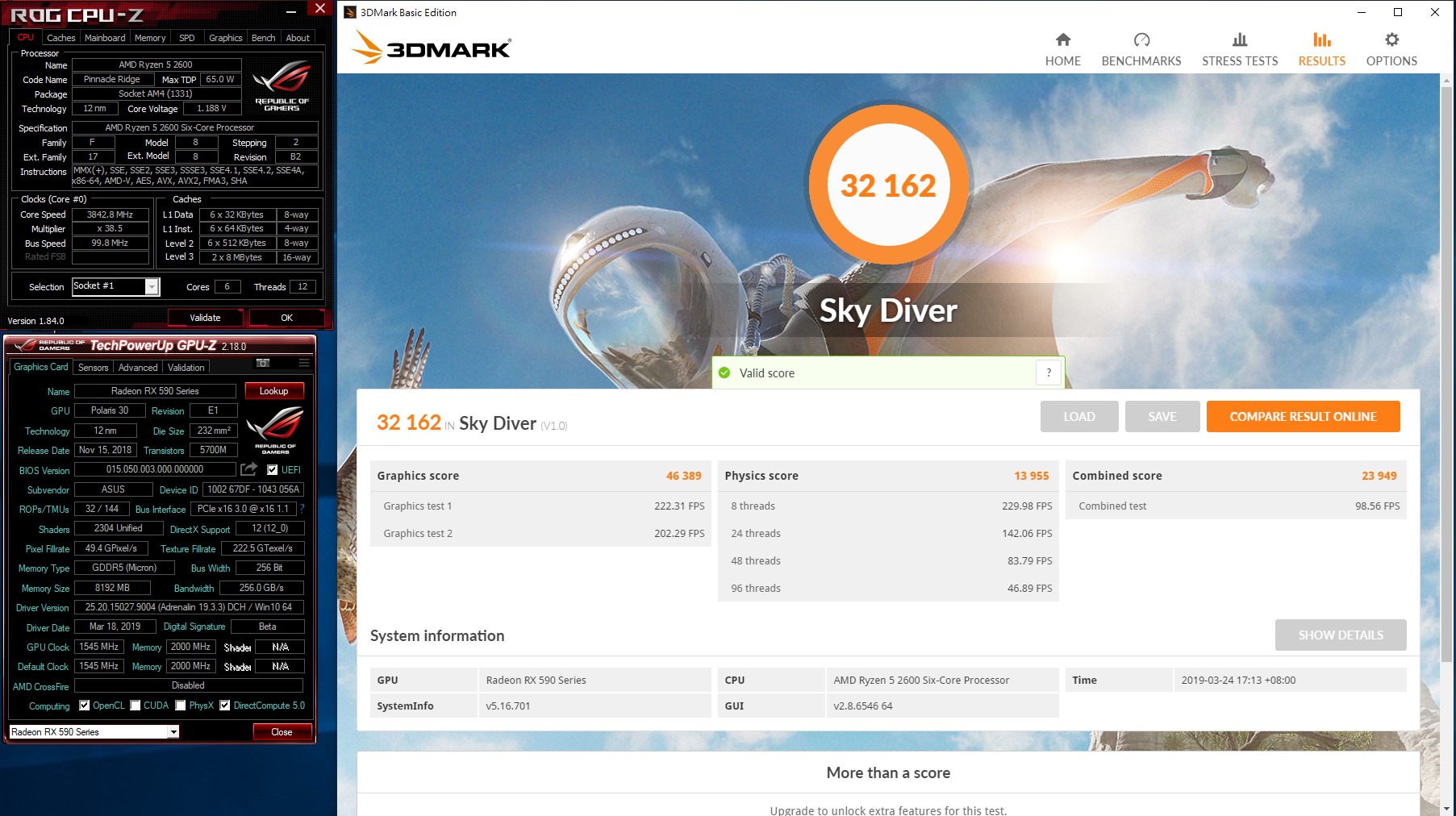Toggle OpenCL checkbox in GPU-Z

[85, 706]
